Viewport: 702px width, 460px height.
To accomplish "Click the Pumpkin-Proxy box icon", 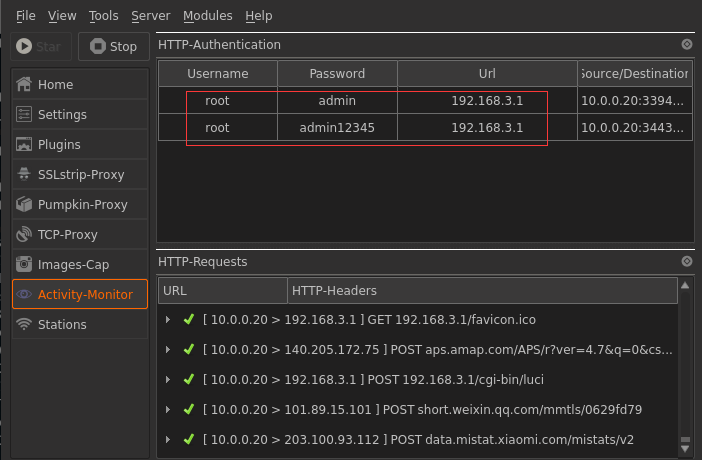I will coord(24,205).
